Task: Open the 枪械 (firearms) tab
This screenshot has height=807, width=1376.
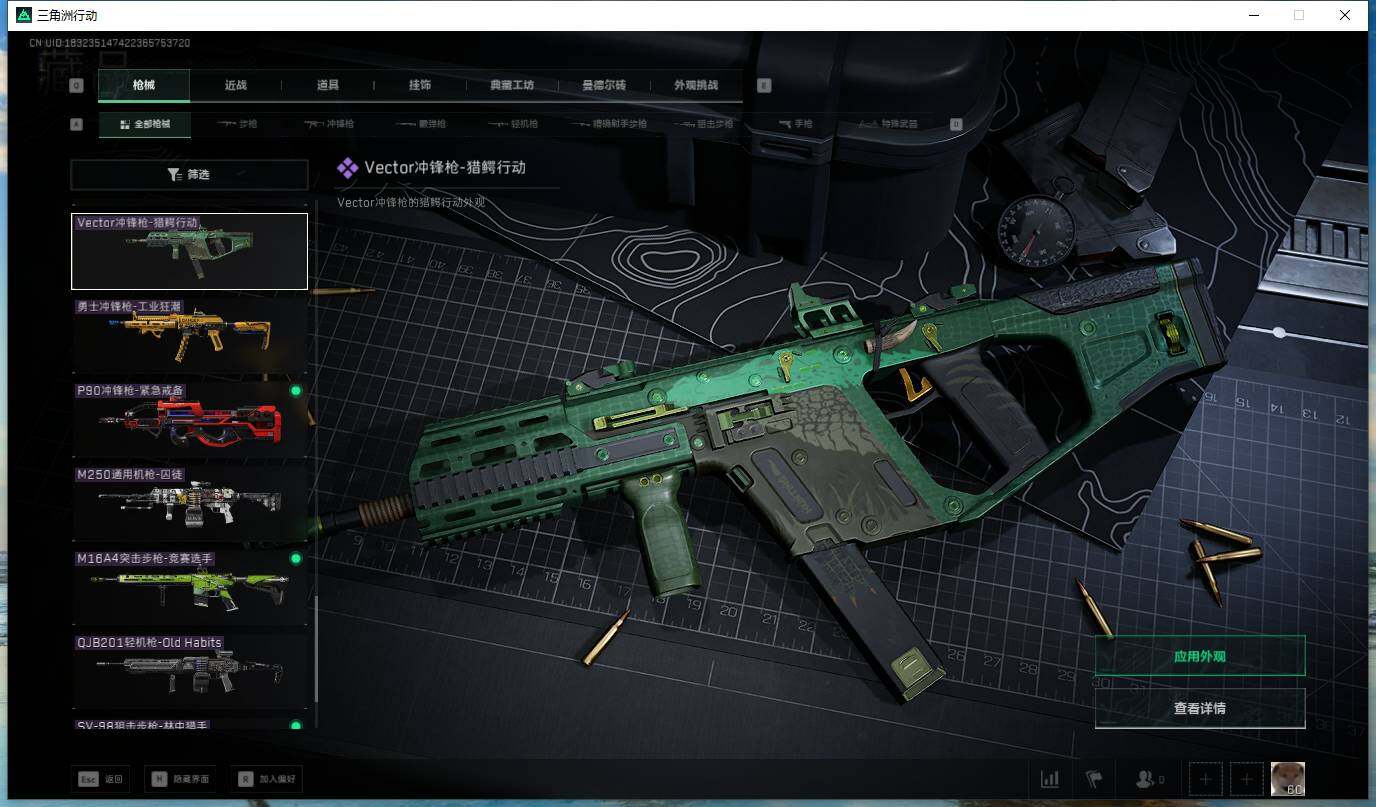Action: pyautogui.click(x=144, y=85)
